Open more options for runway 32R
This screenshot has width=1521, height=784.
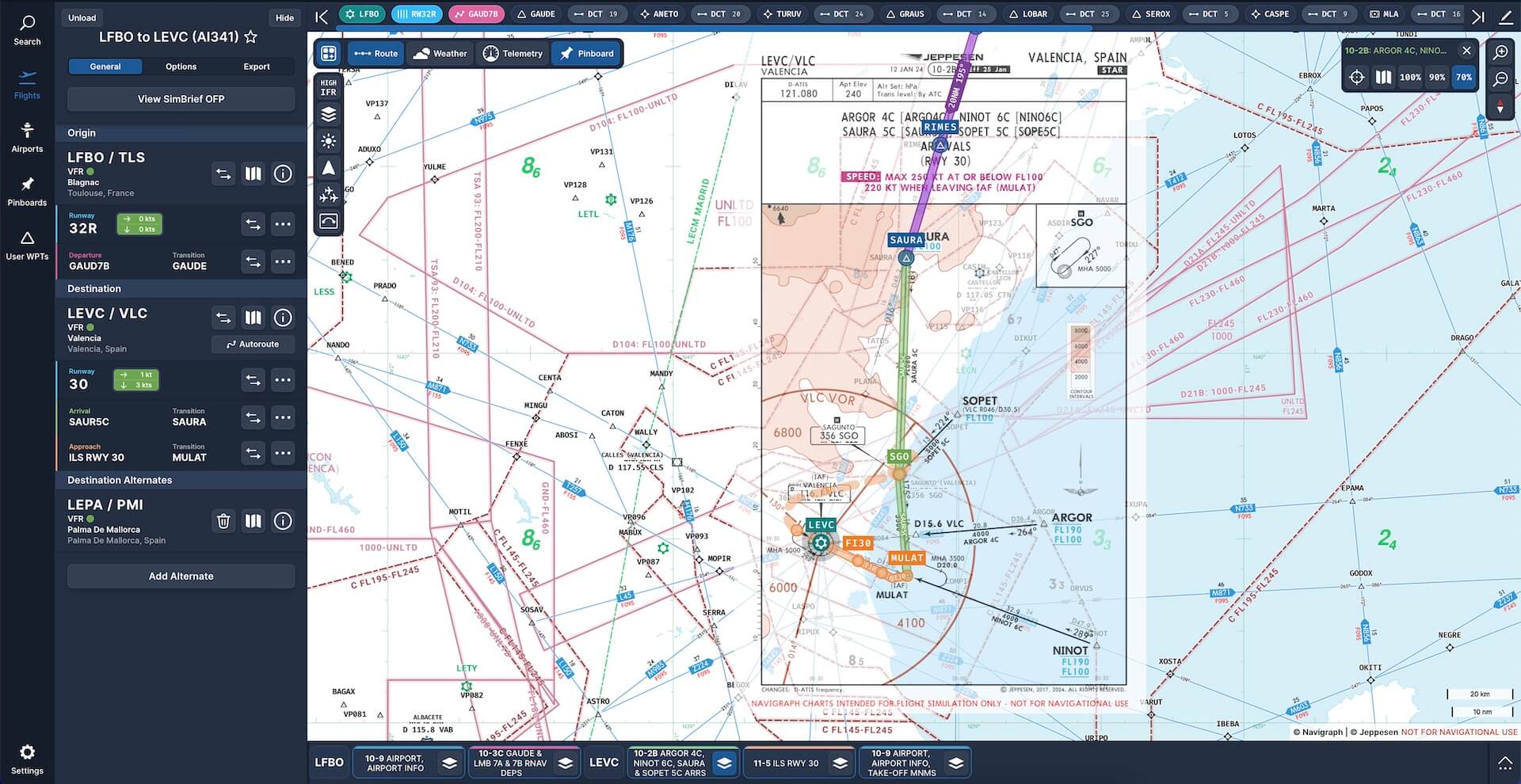click(x=283, y=224)
